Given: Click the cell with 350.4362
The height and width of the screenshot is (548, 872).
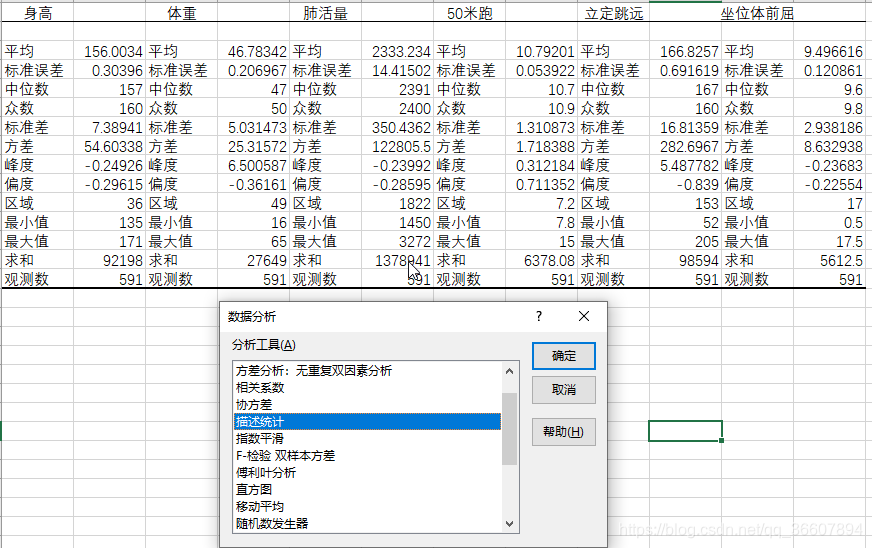Looking at the screenshot, I should pos(398,127).
